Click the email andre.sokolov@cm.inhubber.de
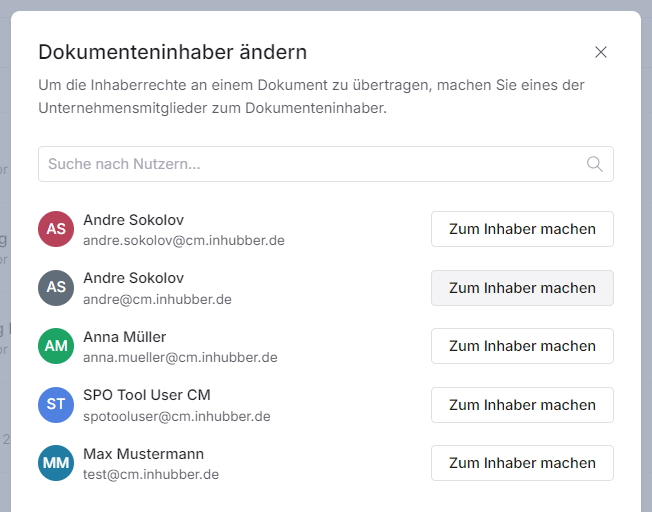 pyautogui.click(x=183, y=240)
